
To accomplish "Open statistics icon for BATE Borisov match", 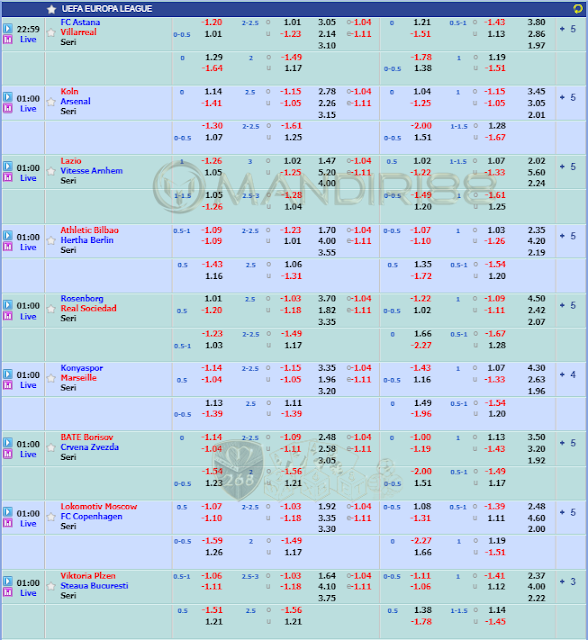I will [x=8, y=454].
